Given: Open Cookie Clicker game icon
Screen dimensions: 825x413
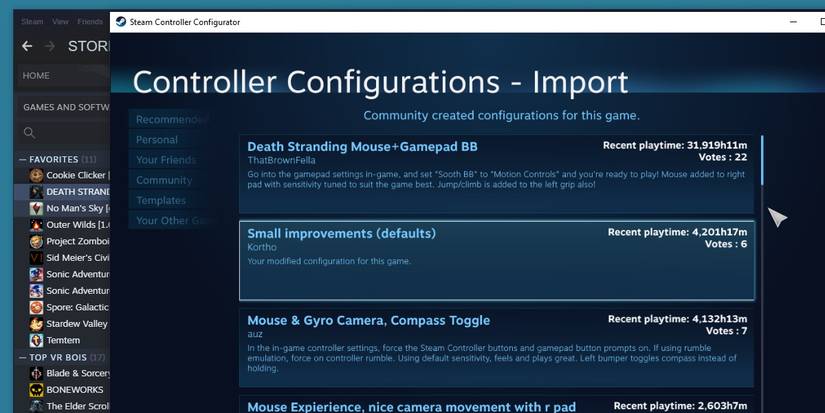Looking at the screenshot, I should tap(36, 175).
